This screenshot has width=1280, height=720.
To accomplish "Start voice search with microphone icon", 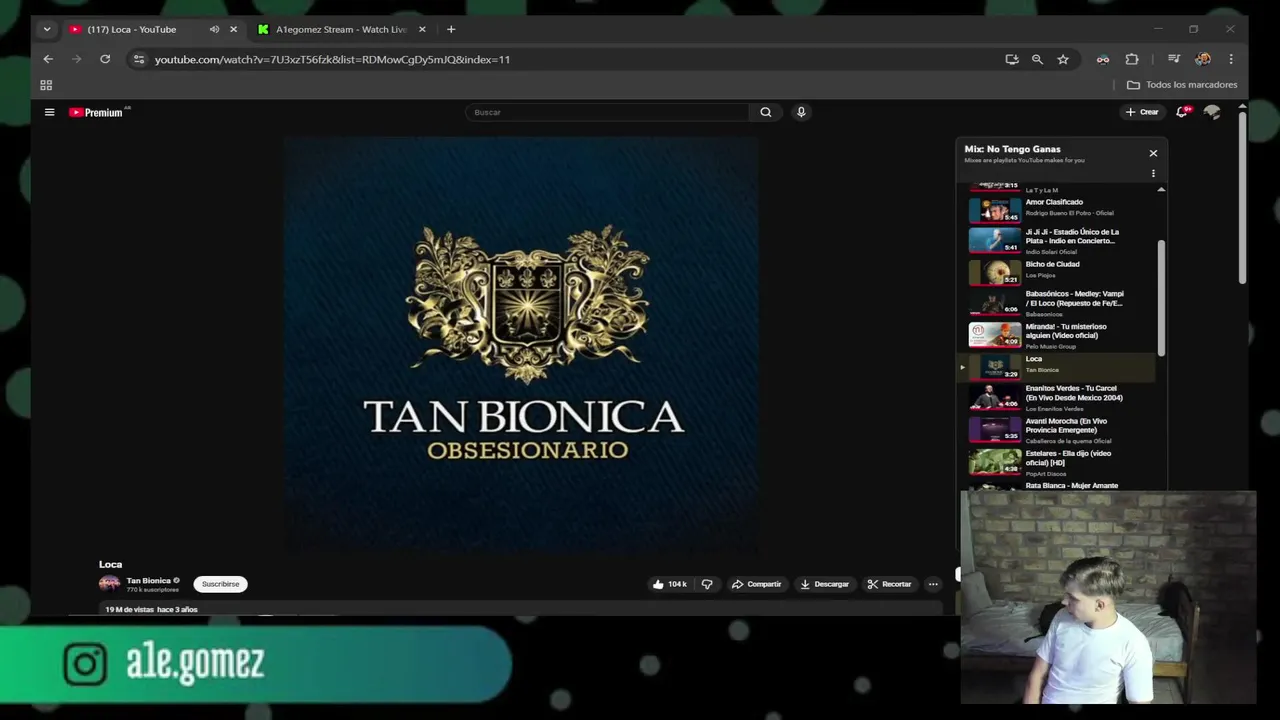I will 801,112.
